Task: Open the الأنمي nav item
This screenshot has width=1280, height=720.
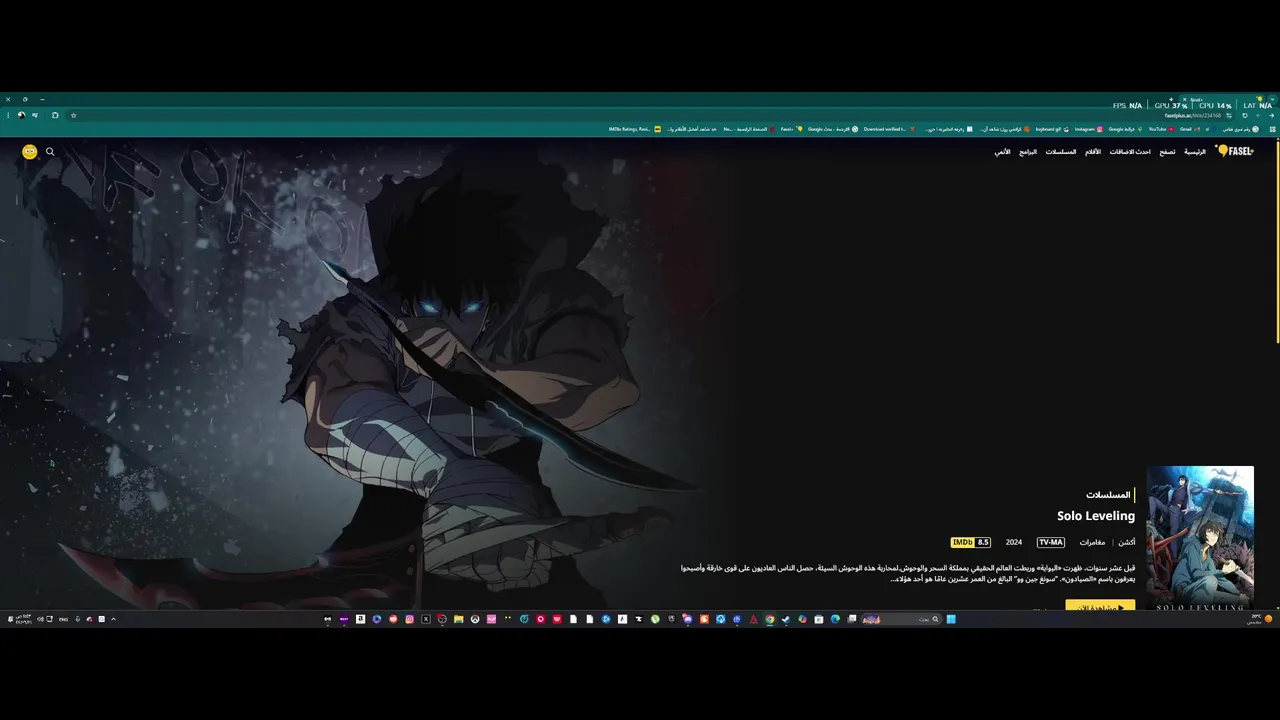Action: tap(1002, 152)
